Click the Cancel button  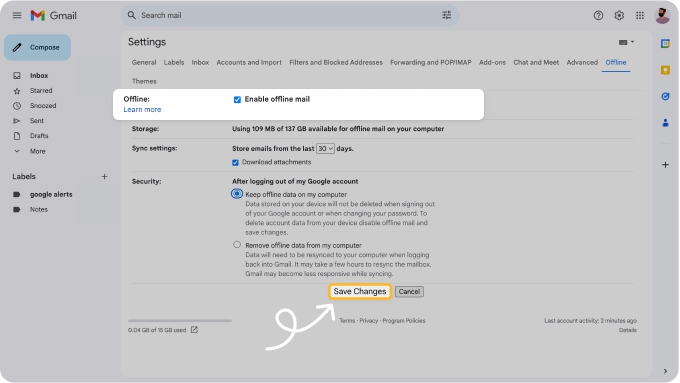[409, 291]
